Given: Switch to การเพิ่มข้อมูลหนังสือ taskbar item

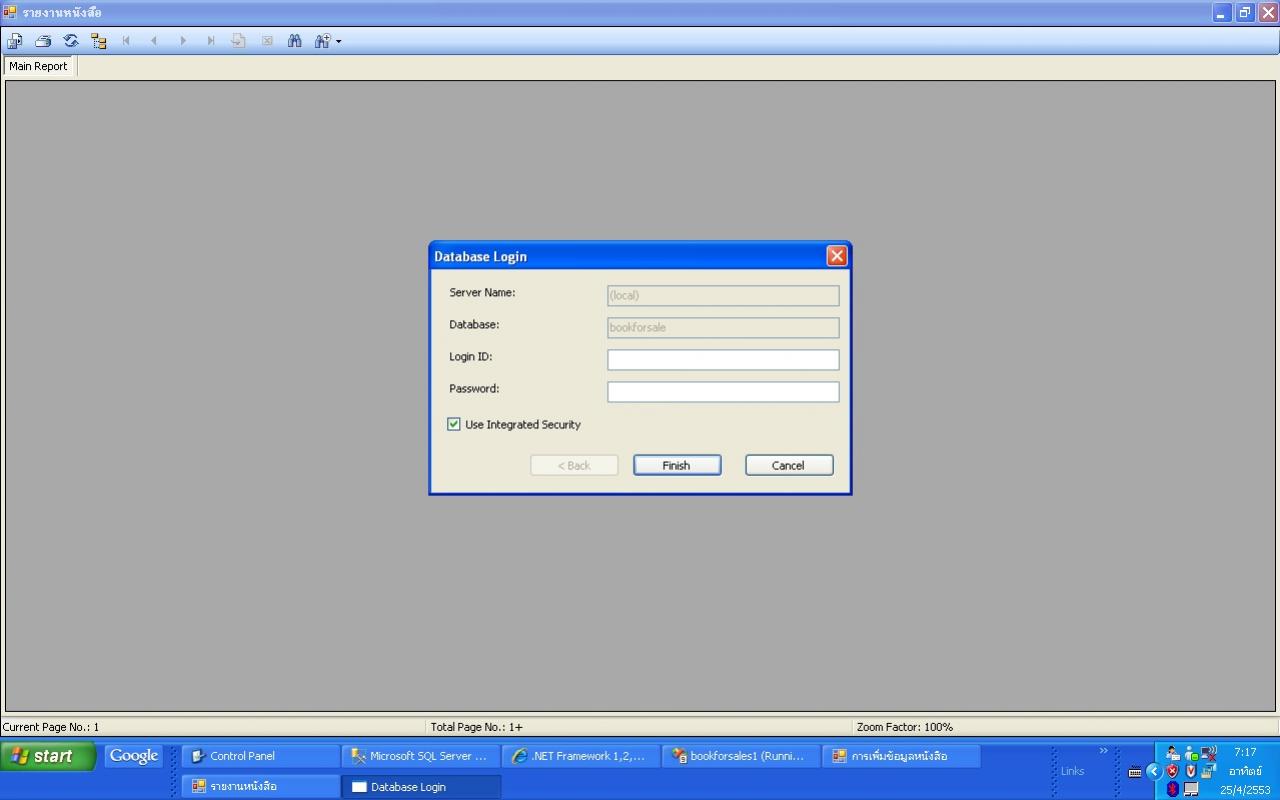Looking at the screenshot, I should tap(900, 756).
